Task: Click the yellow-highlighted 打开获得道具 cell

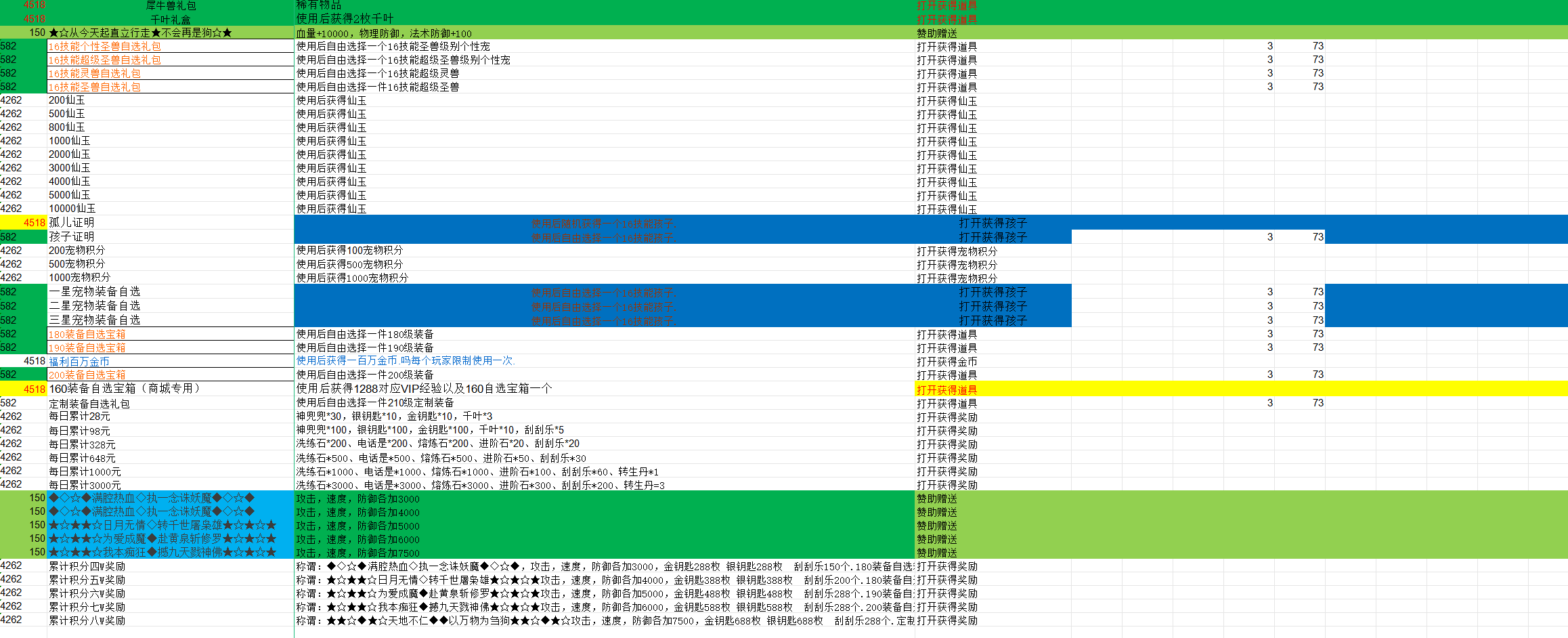Action: click(946, 389)
